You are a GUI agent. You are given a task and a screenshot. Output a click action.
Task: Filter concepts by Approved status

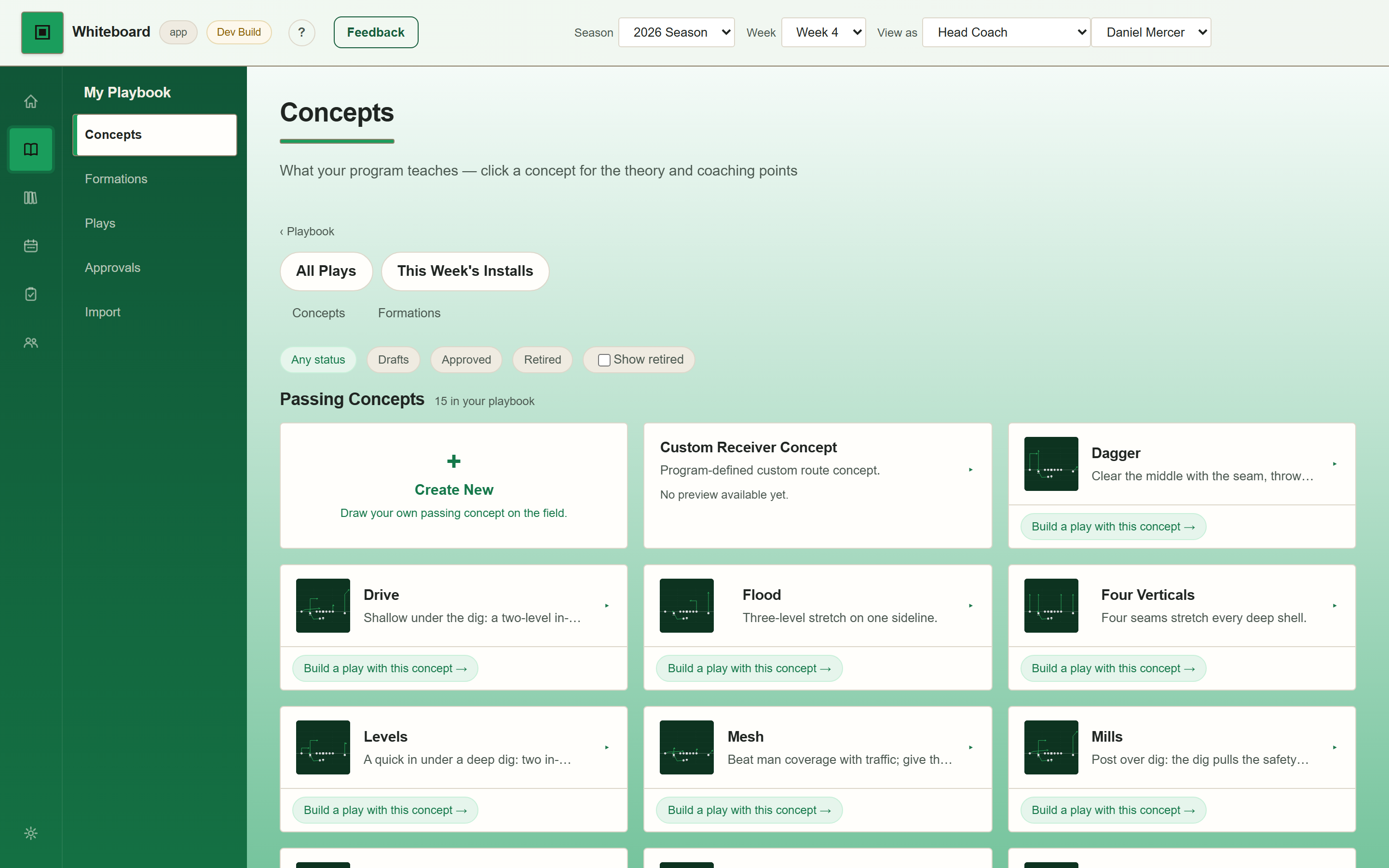click(466, 360)
